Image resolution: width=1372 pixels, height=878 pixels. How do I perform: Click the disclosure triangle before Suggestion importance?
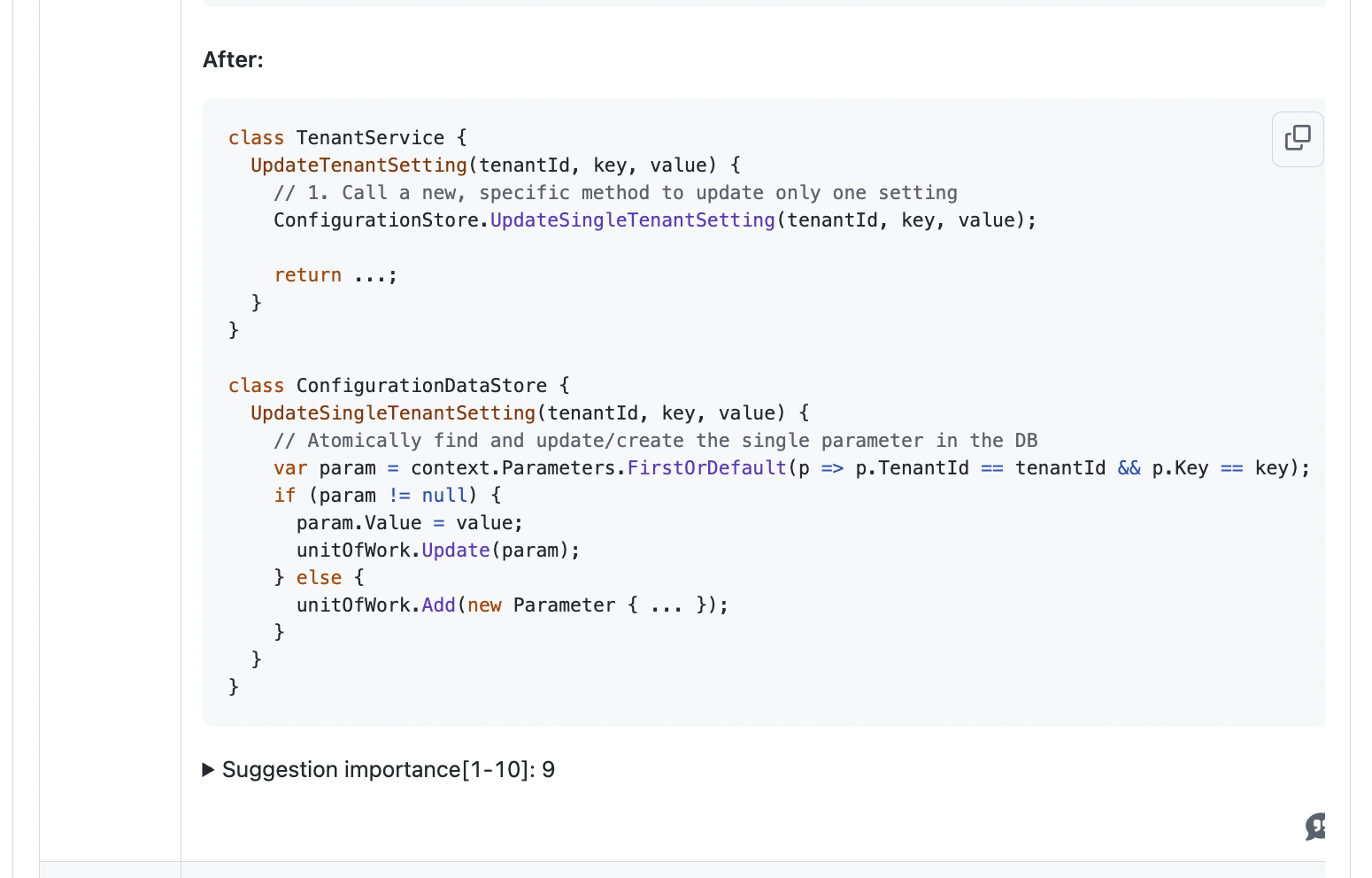(x=209, y=769)
